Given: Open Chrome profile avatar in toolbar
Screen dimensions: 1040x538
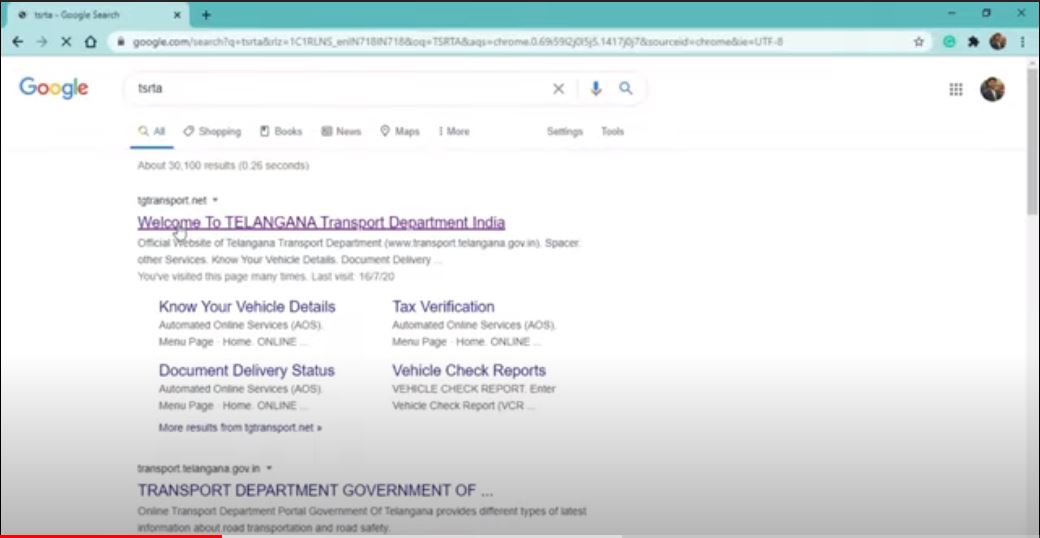Looking at the screenshot, I should [998, 42].
